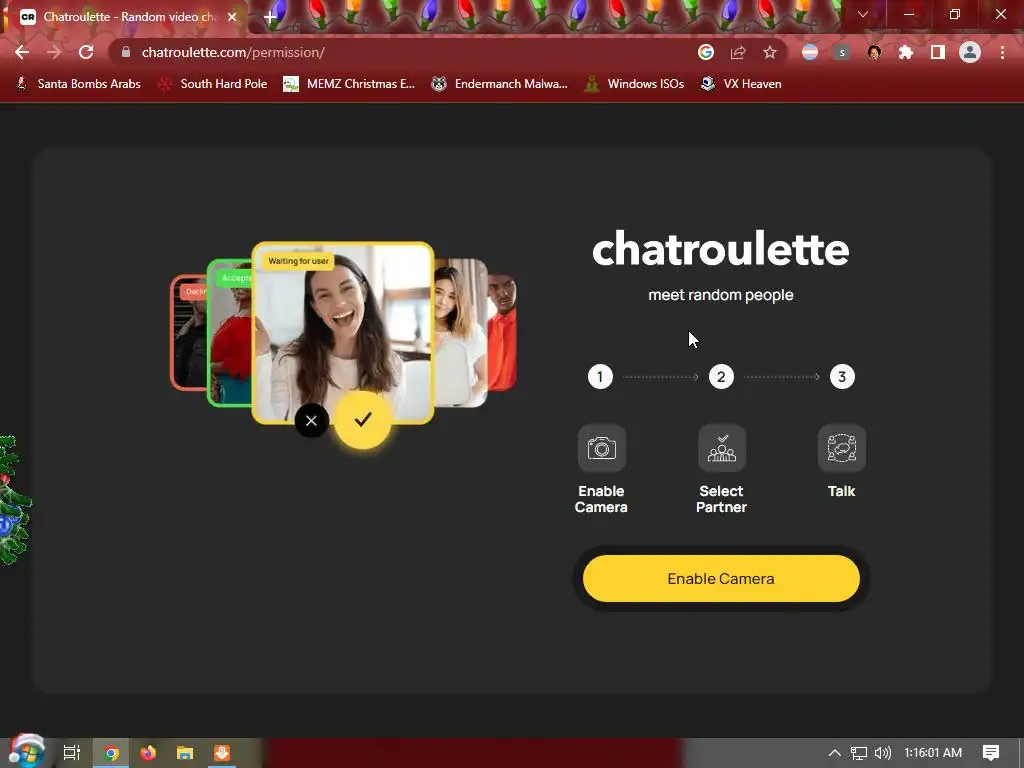Image resolution: width=1024 pixels, height=768 pixels.
Task: Show hidden system tray icons
Action: [835, 753]
